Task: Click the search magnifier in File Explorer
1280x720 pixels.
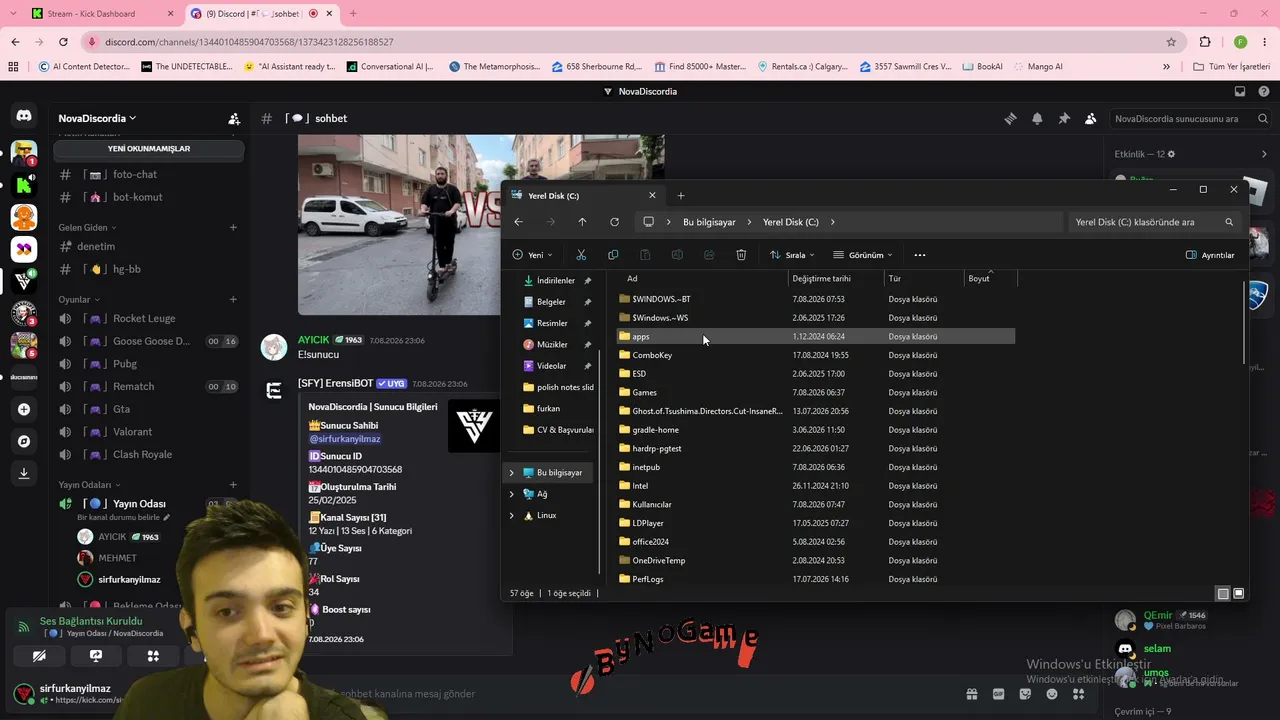Action: (1229, 222)
